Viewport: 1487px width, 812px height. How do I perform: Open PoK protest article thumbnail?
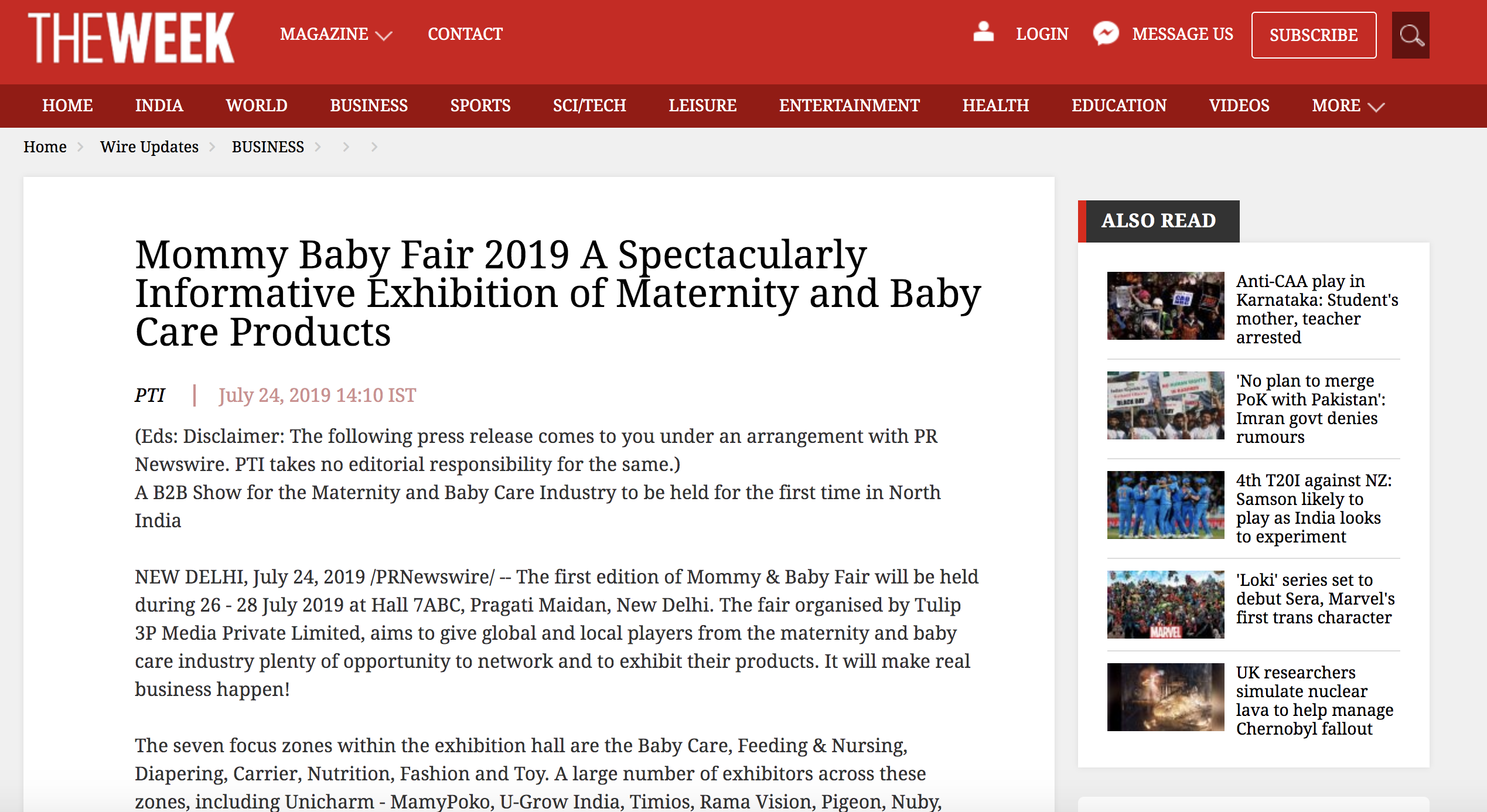1165,405
